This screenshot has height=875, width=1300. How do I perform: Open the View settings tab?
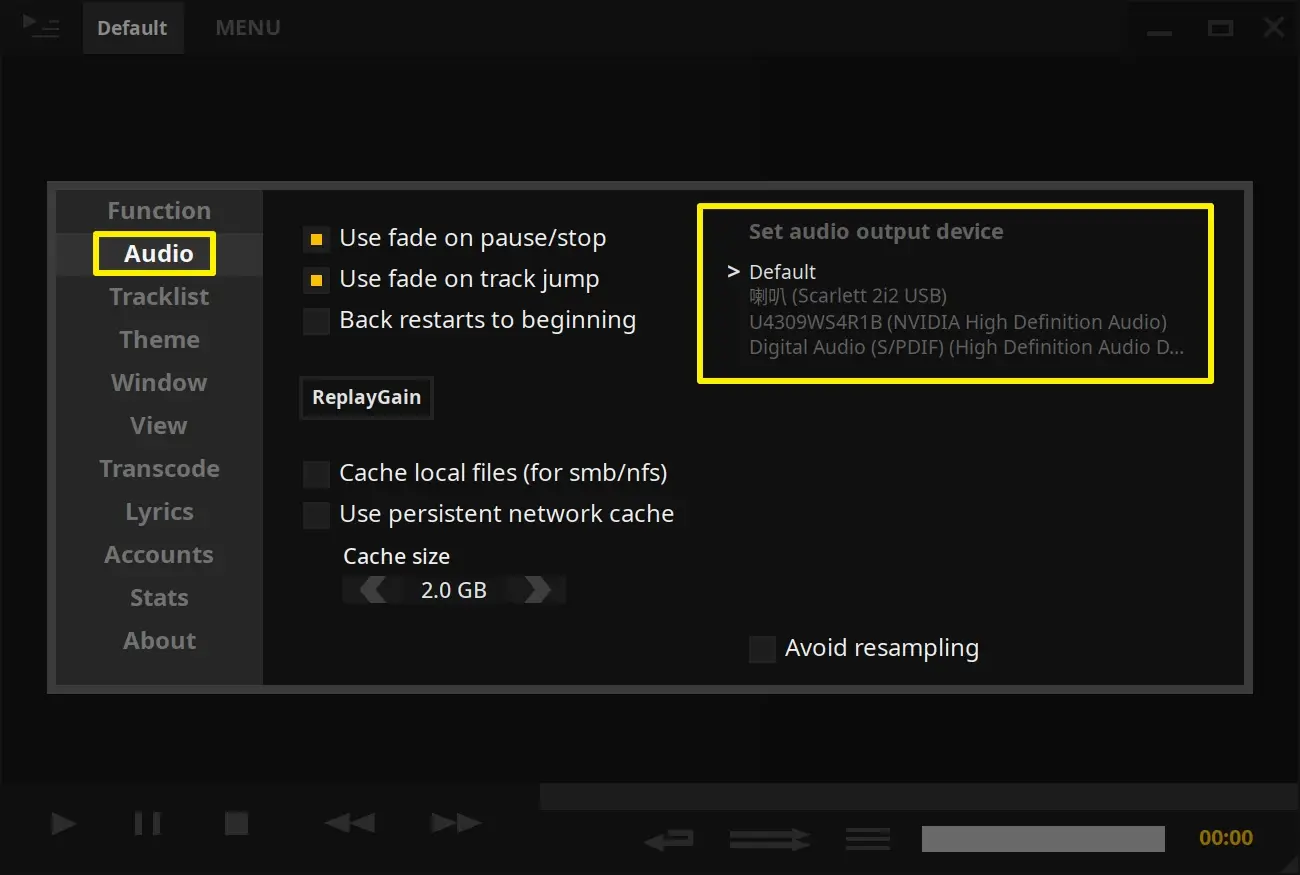pyautogui.click(x=159, y=426)
